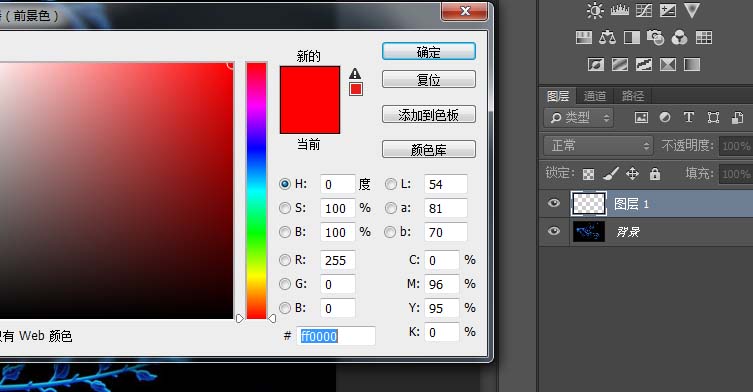
Task: Open the 类型 layer filter dropdown
Action: 579,118
